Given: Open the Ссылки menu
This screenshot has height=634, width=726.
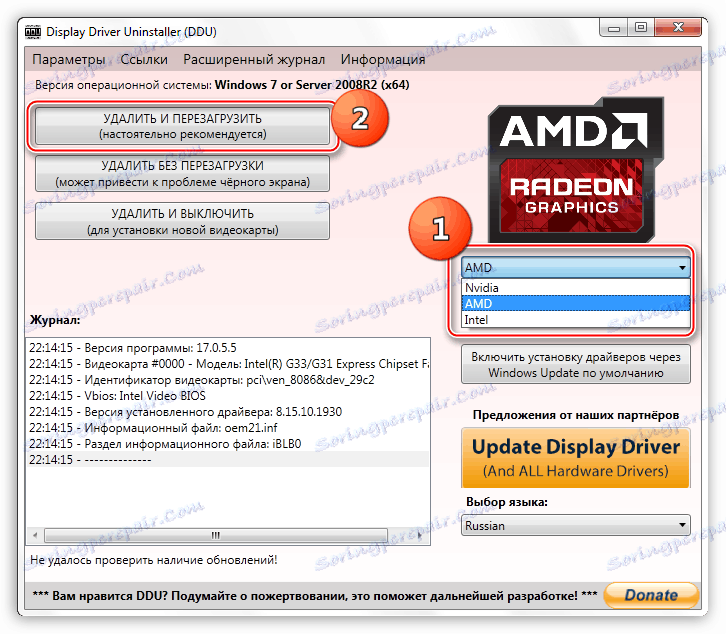Looking at the screenshot, I should [144, 59].
